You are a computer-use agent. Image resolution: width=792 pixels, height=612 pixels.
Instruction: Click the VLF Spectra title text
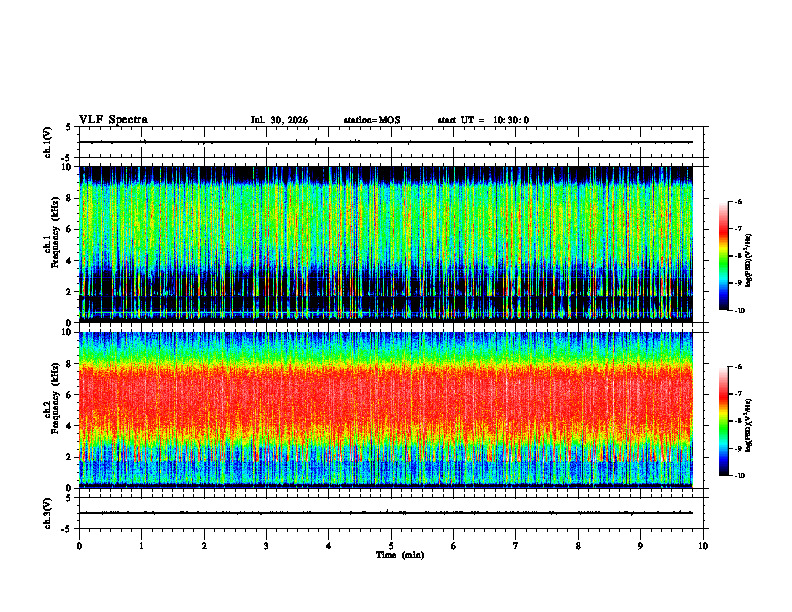point(113,120)
